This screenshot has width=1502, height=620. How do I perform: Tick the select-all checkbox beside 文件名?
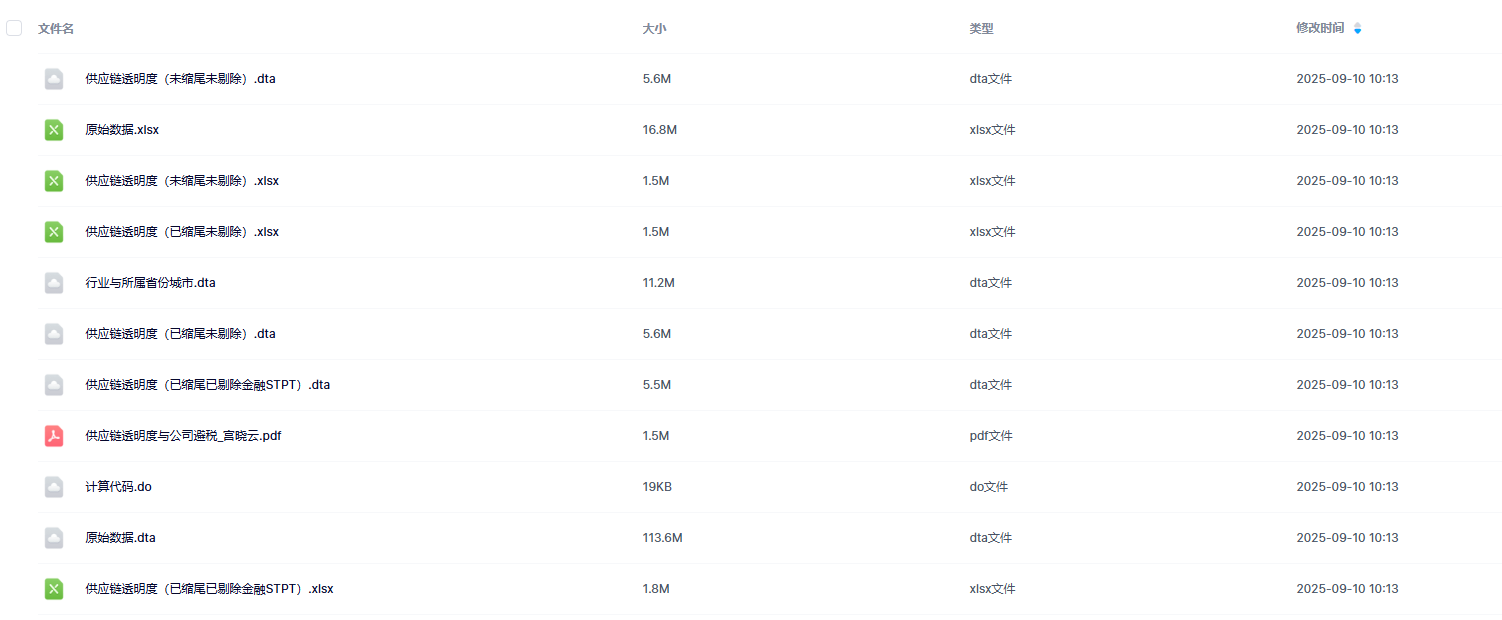point(14,28)
